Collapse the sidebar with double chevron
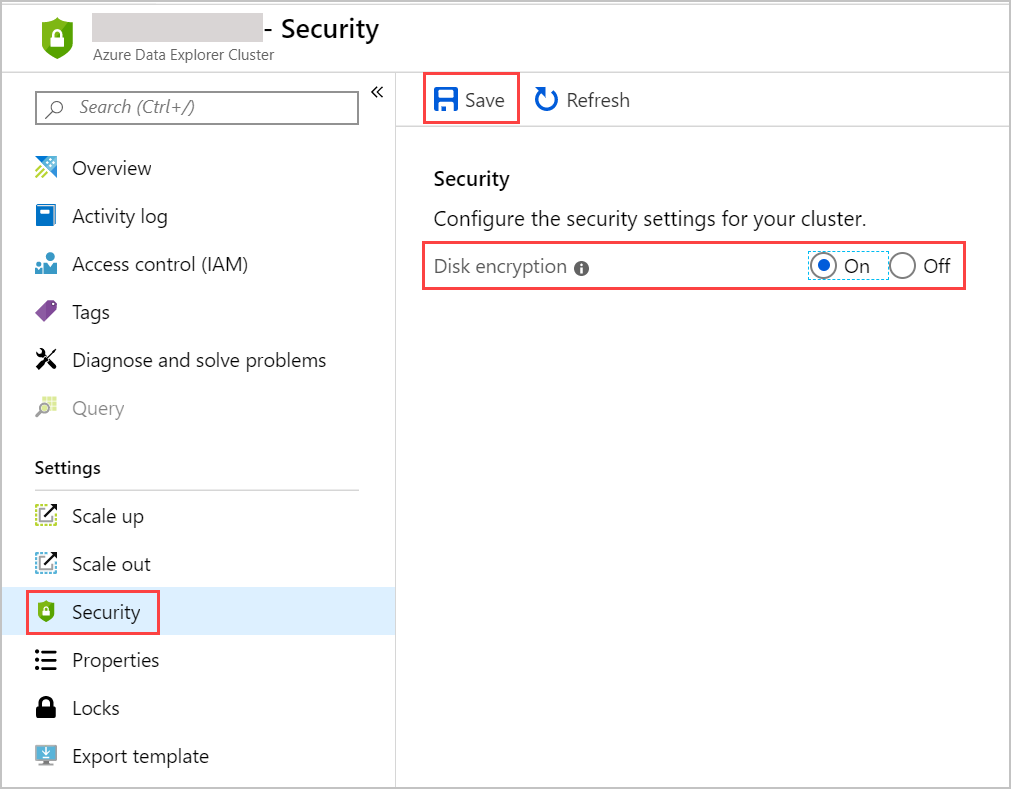The image size is (1011, 789). tap(377, 92)
